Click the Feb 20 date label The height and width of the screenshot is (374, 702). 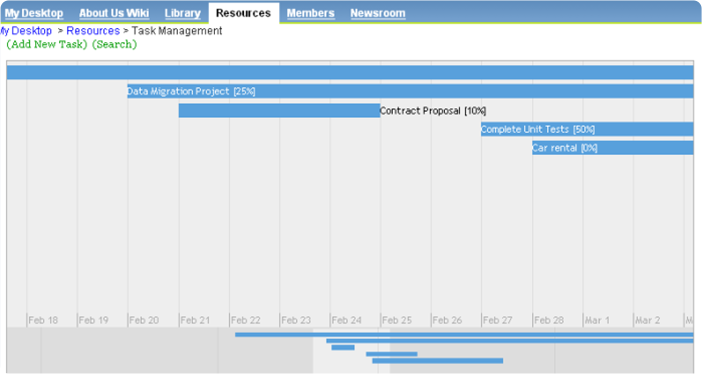(x=144, y=320)
